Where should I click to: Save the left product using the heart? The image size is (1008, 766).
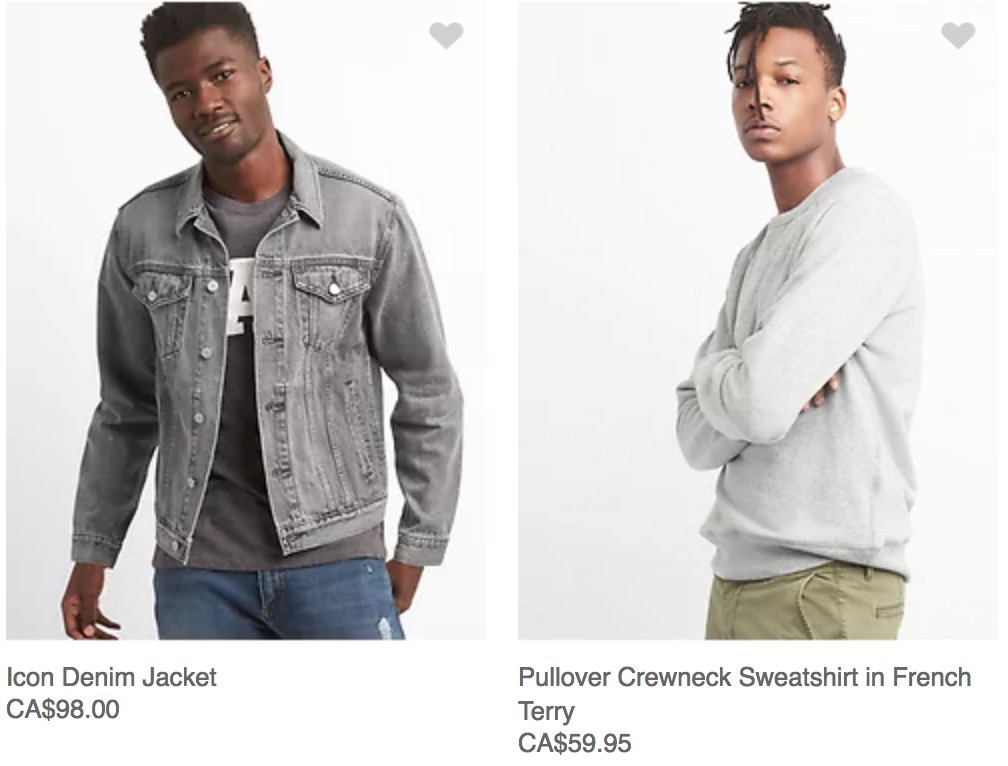pos(446,35)
